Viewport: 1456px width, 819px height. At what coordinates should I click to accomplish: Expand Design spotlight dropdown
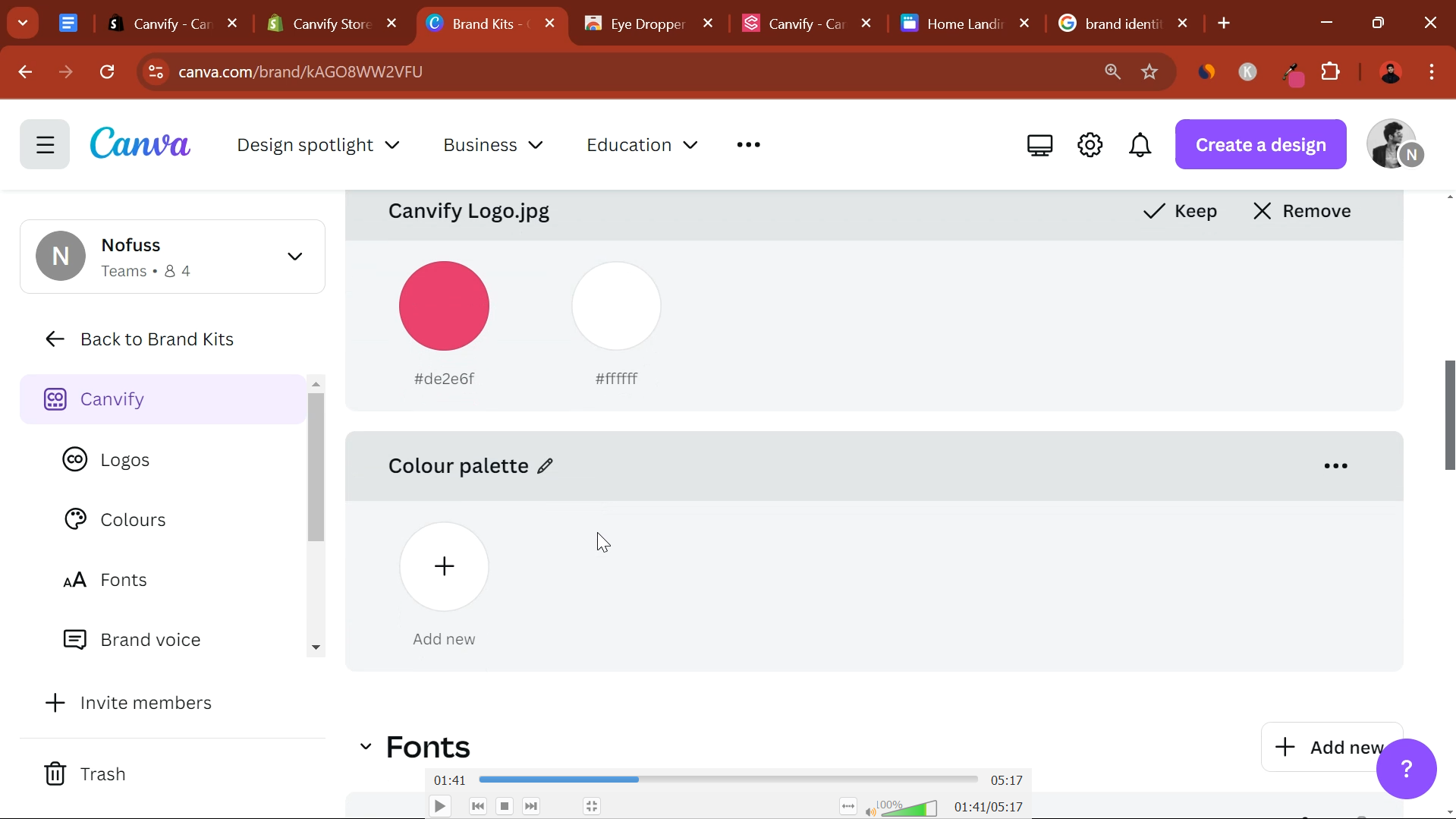[x=318, y=145]
